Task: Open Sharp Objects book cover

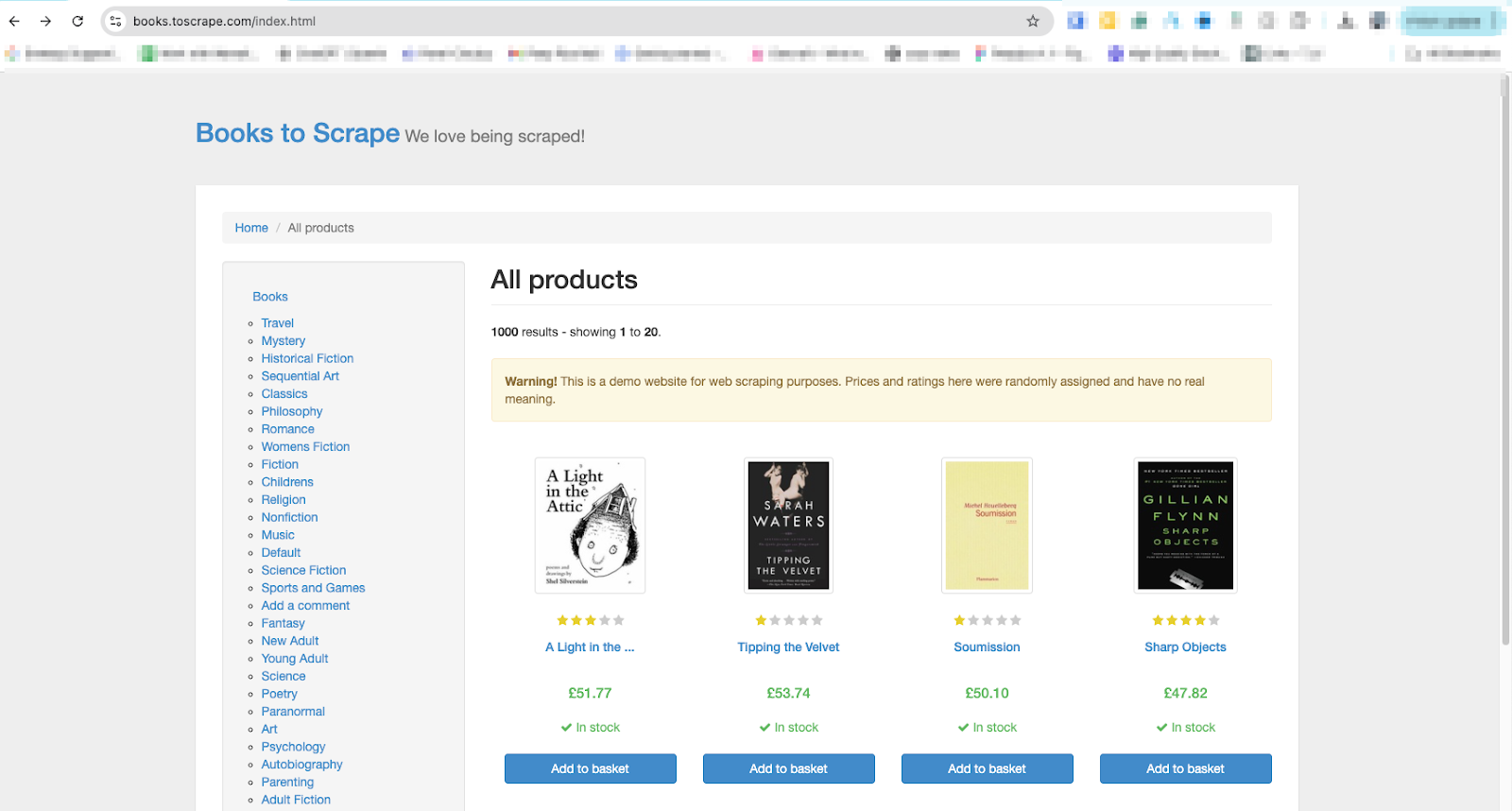Action: (1185, 526)
